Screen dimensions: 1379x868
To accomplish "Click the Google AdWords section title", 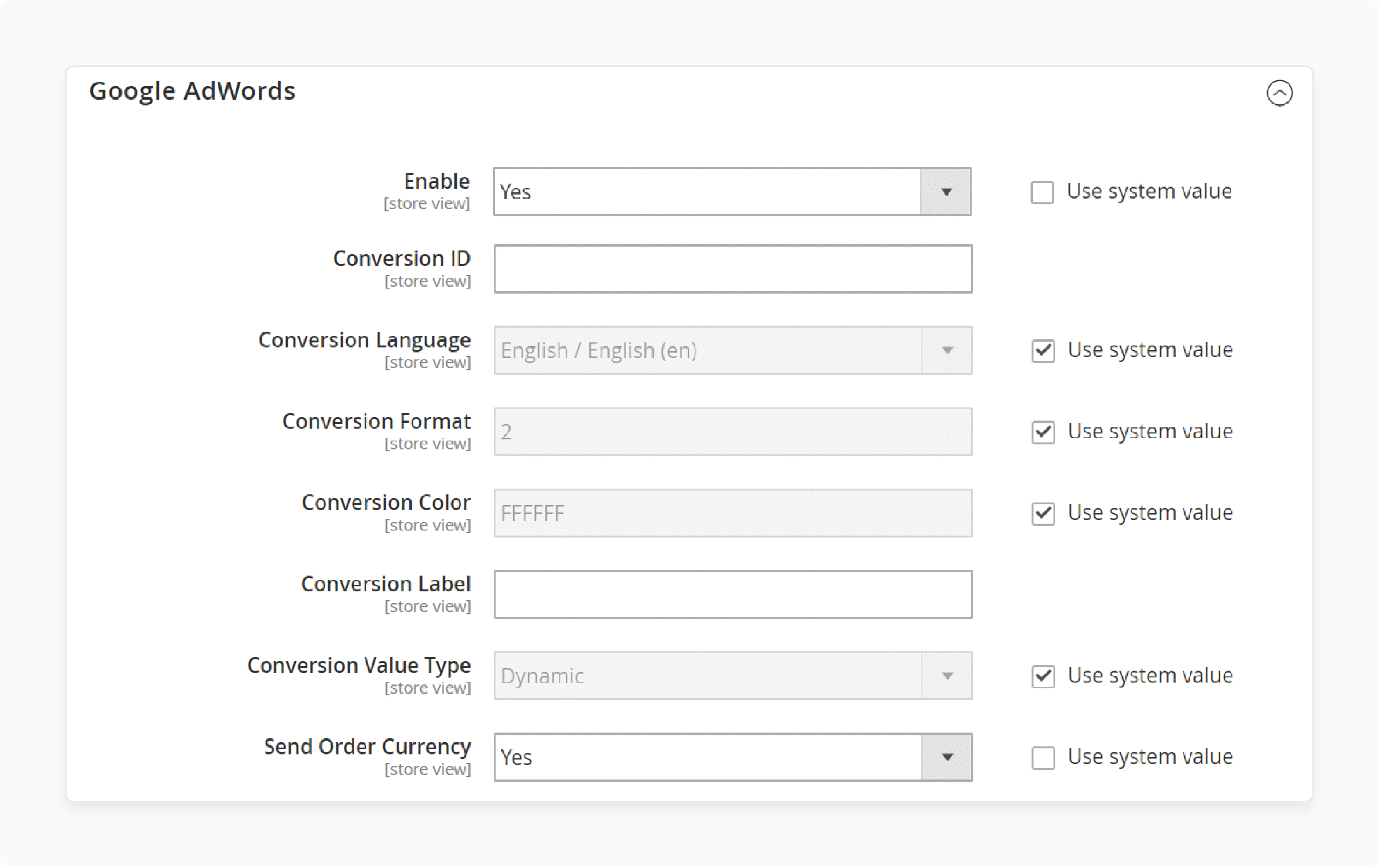I will [192, 91].
